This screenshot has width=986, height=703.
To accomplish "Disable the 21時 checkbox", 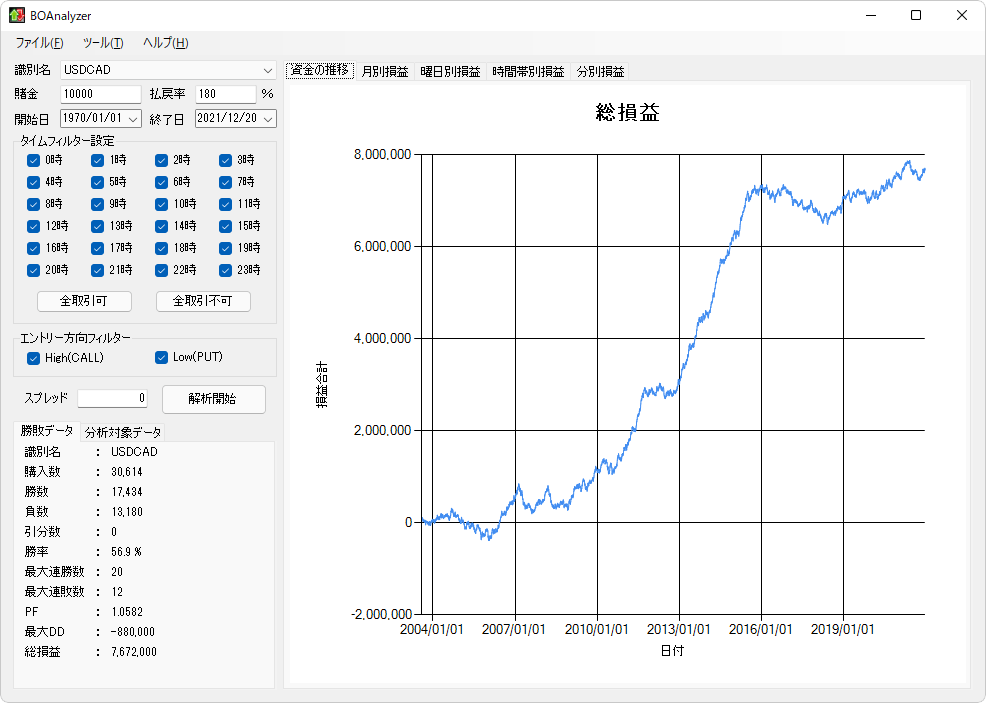I will [97, 270].
